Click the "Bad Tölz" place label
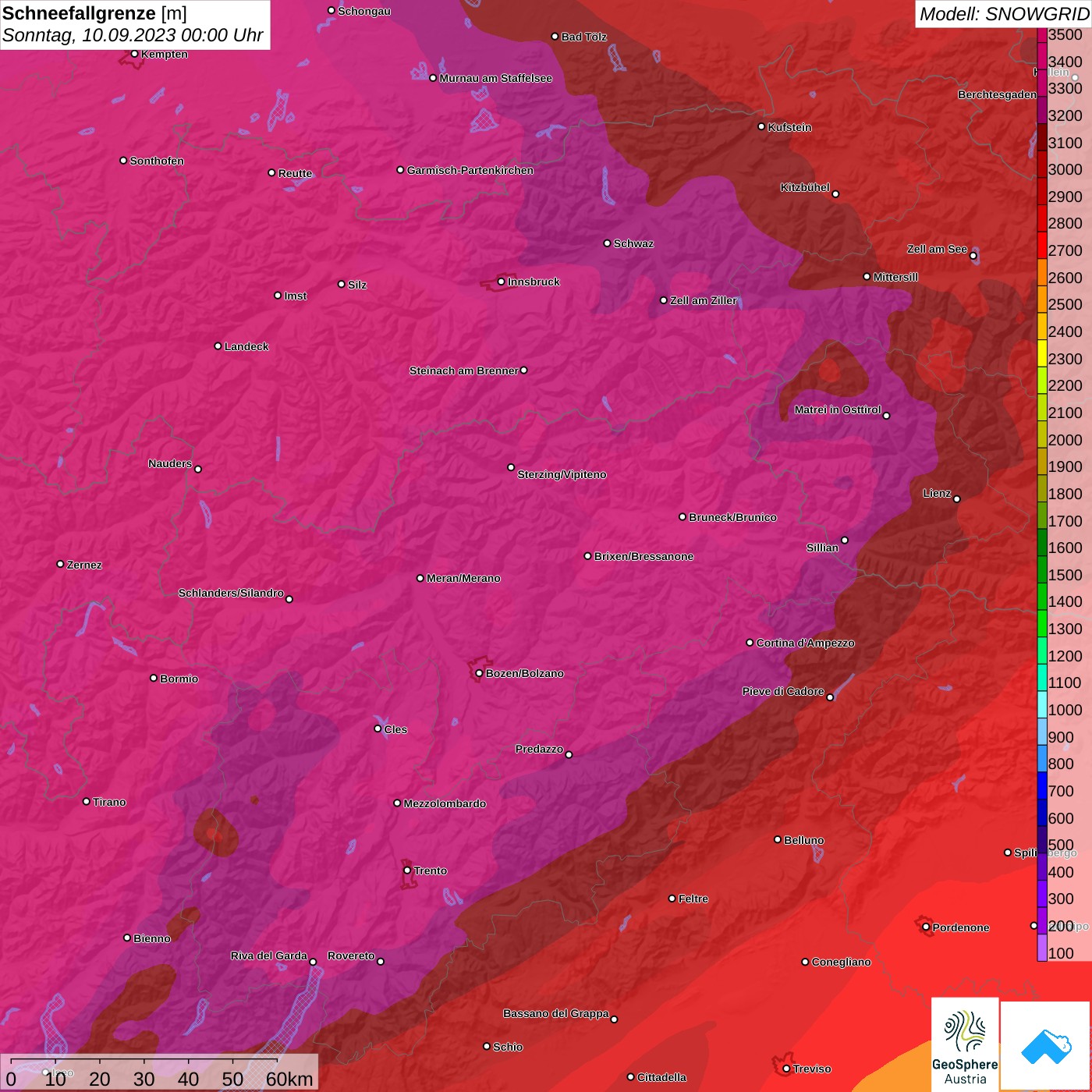 coord(583,37)
